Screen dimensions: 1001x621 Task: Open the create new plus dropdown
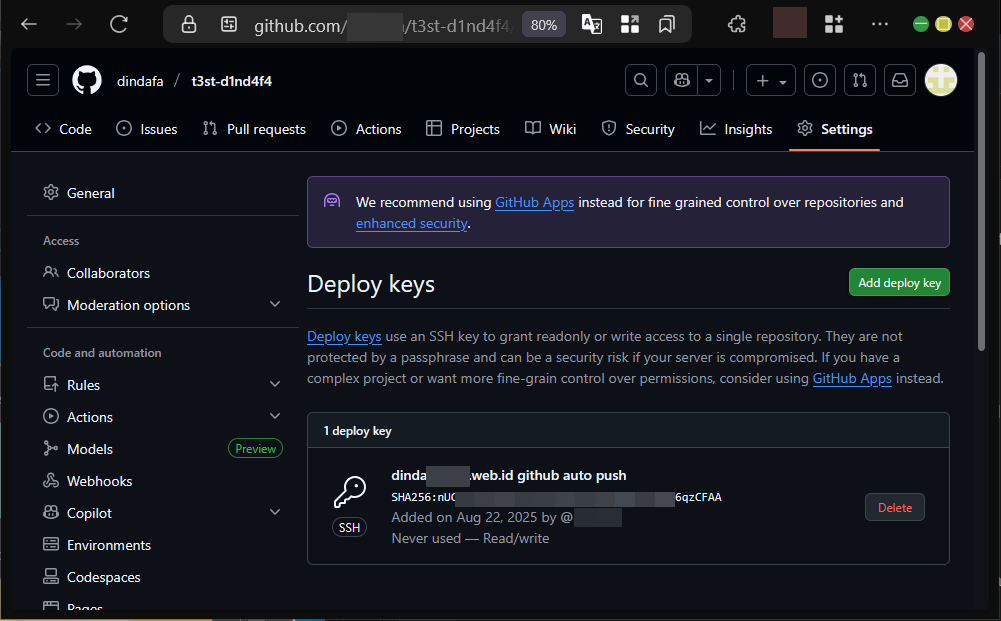771,81
